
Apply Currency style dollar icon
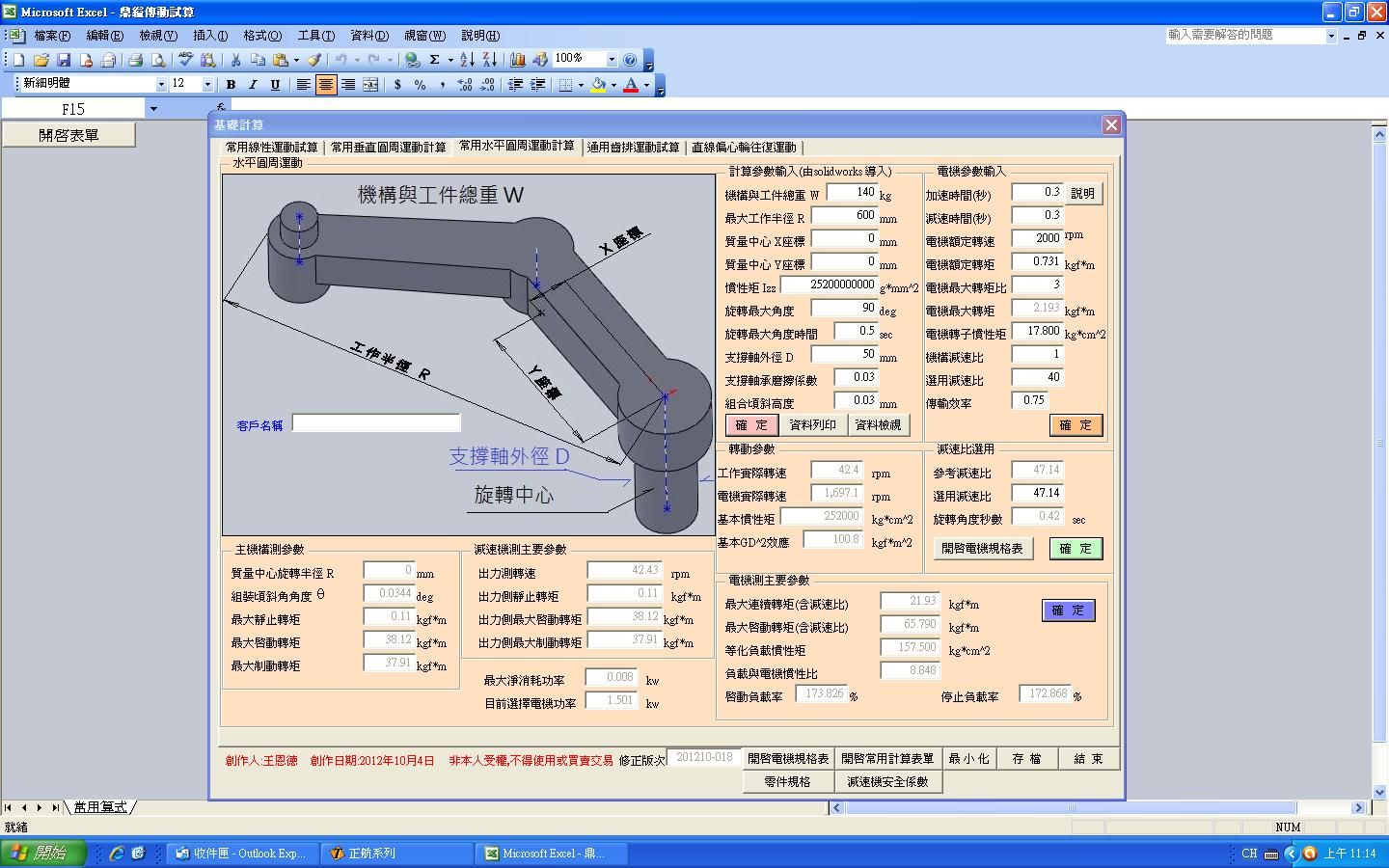(397, 85)
